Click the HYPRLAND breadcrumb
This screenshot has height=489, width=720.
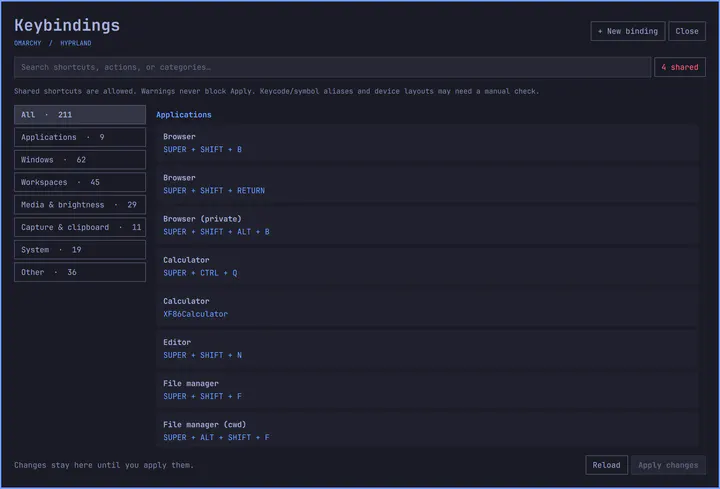pyautogui.click(x=76, y=43)
